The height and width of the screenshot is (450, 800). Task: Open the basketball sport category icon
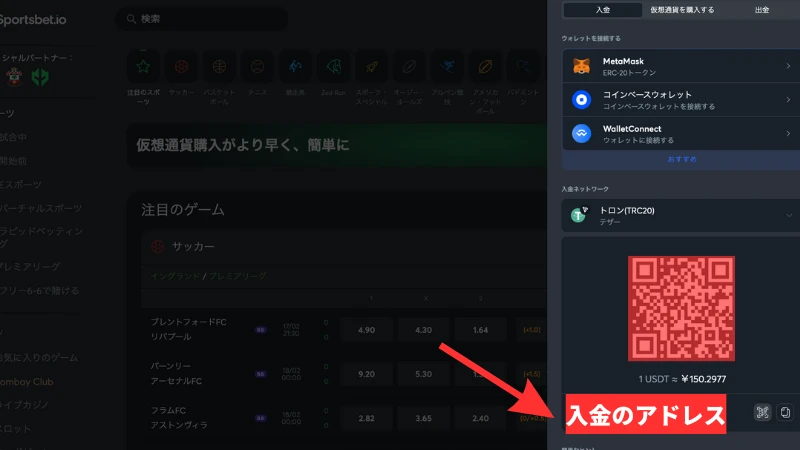point(219,66)
